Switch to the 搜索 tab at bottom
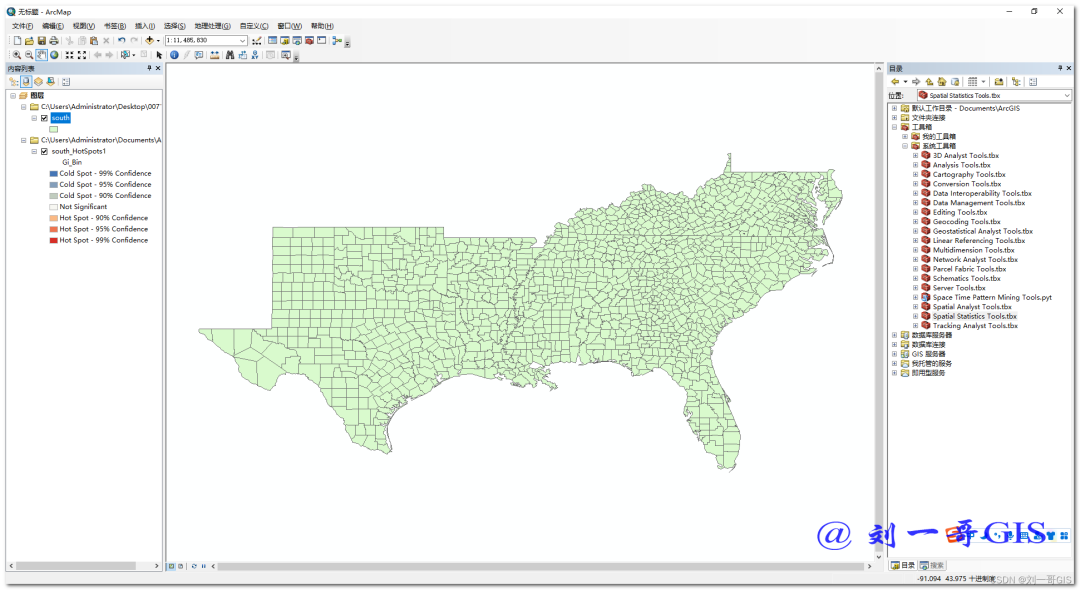The image size is (1080, 590). (x=932, y=565)
